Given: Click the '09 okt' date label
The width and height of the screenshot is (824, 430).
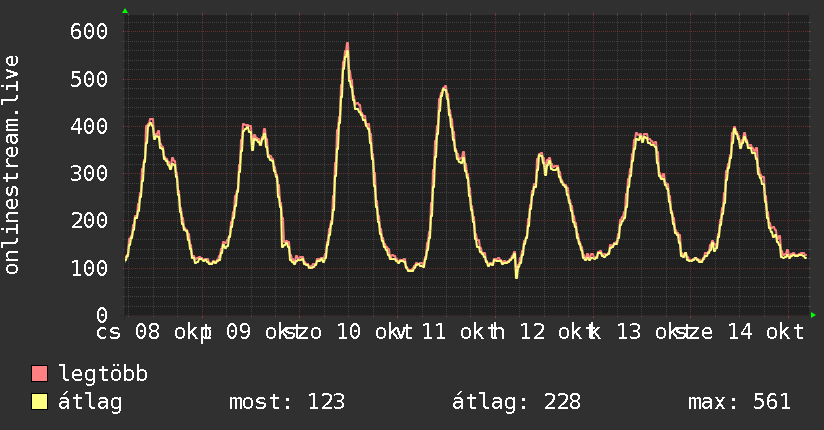Looking at the screenshot, I should tap(264, 332).
